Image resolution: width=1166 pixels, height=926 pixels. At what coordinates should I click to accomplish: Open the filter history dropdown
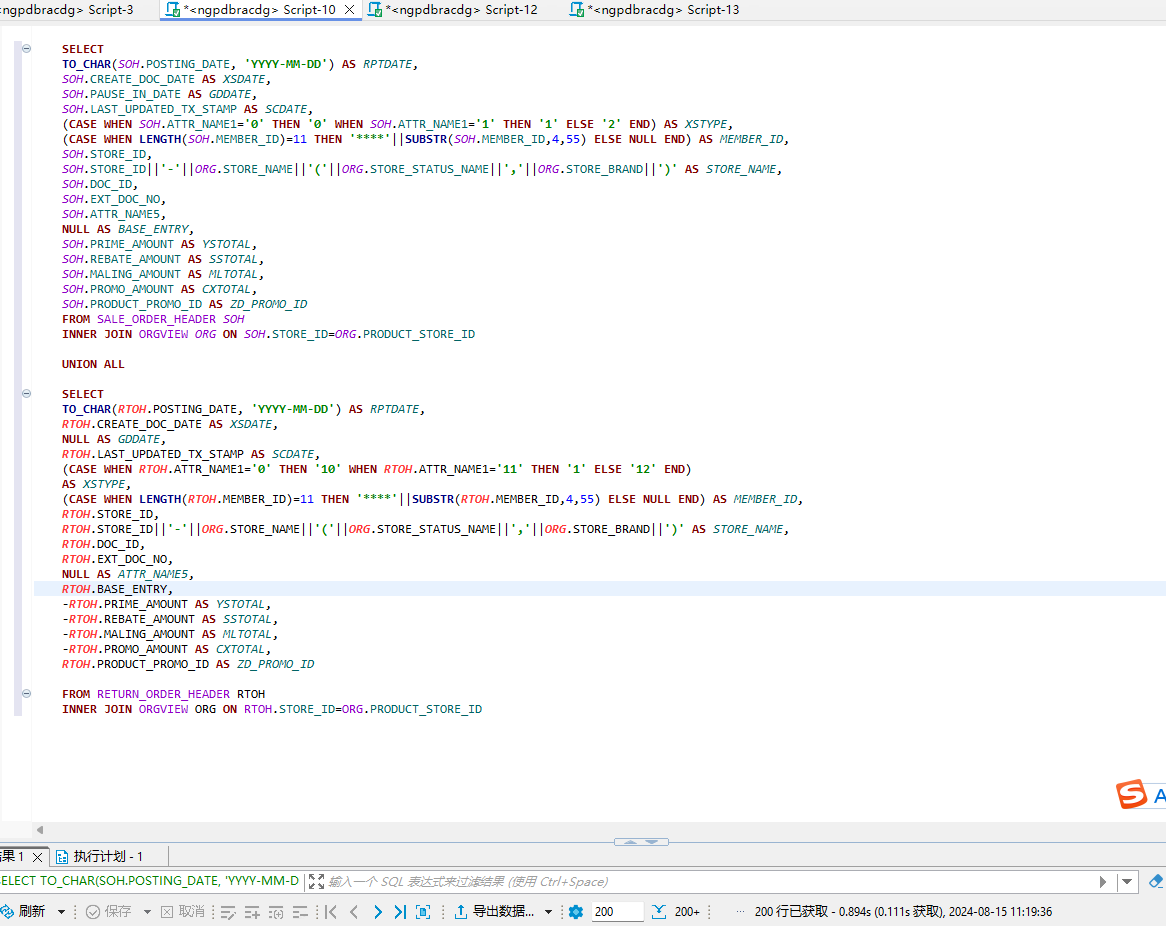(1127, 881)
